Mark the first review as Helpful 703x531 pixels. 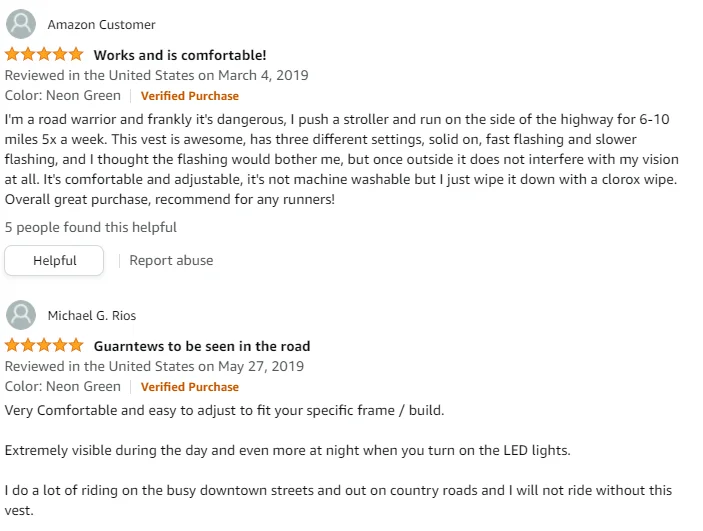(x=54, y=260)
